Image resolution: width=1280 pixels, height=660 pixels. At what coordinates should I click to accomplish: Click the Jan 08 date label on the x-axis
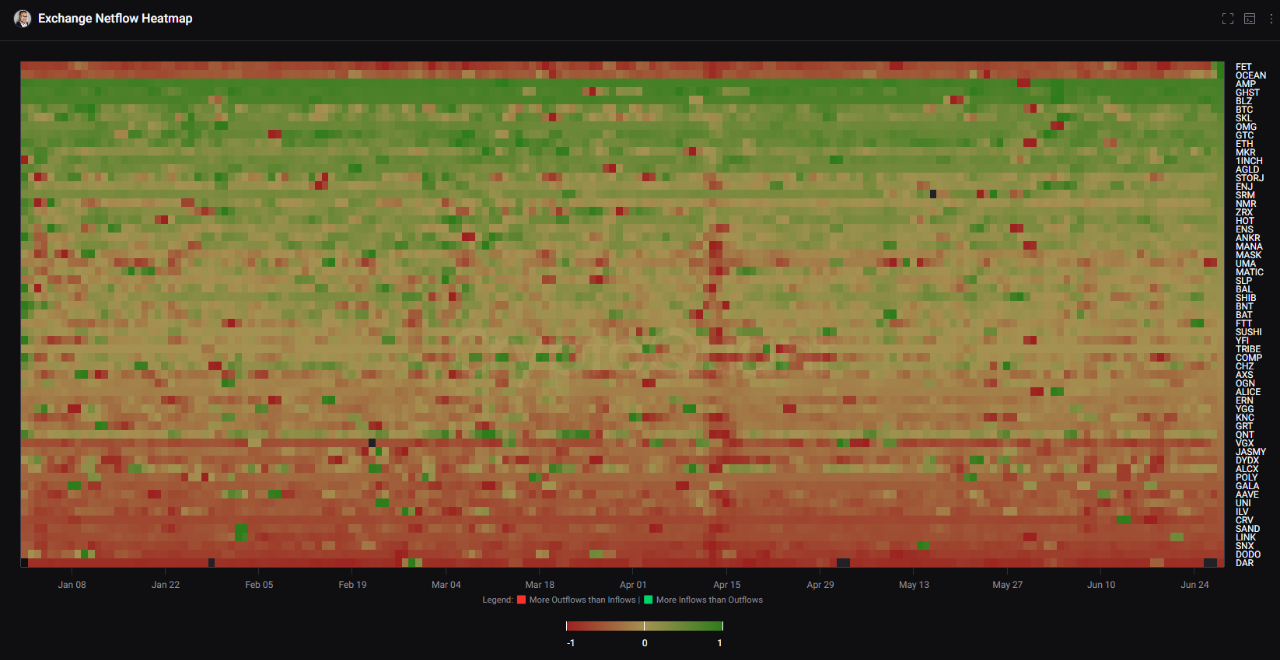pyautogui.click(x=72, y=584)
